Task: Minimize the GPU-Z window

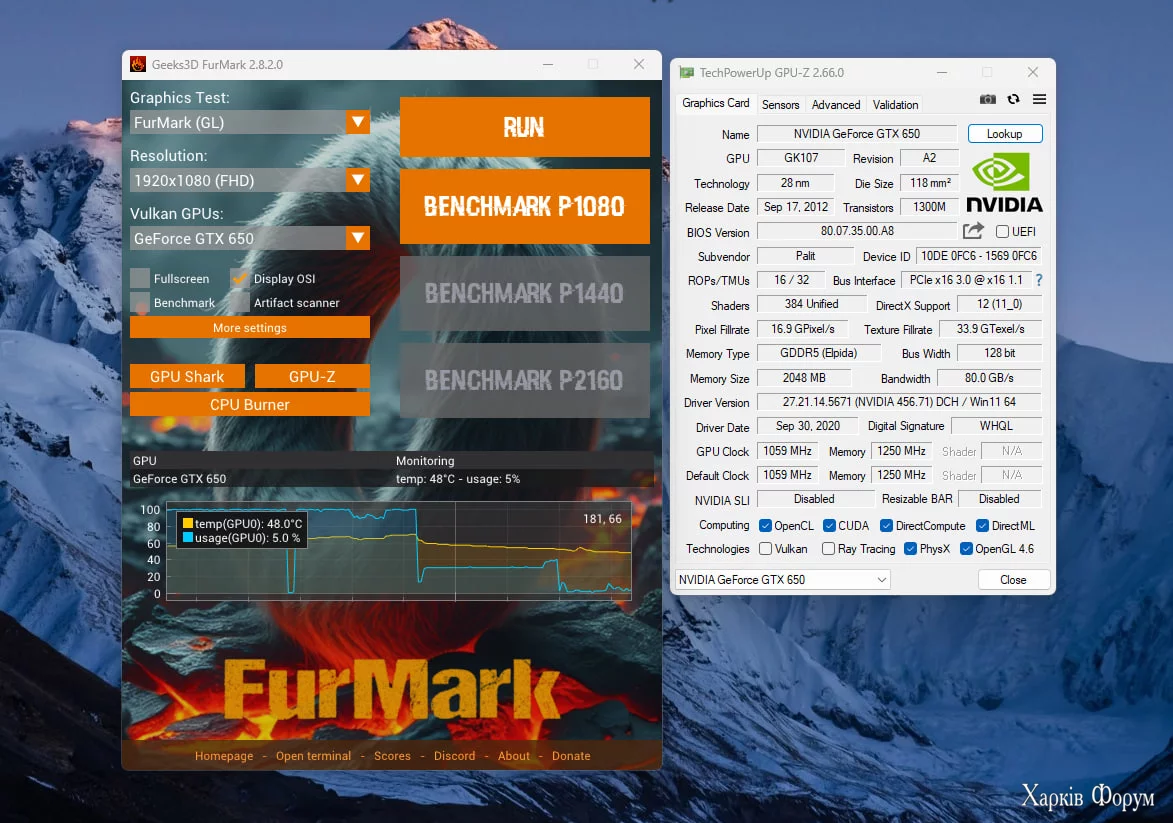Action: click(x=942, y=73)
